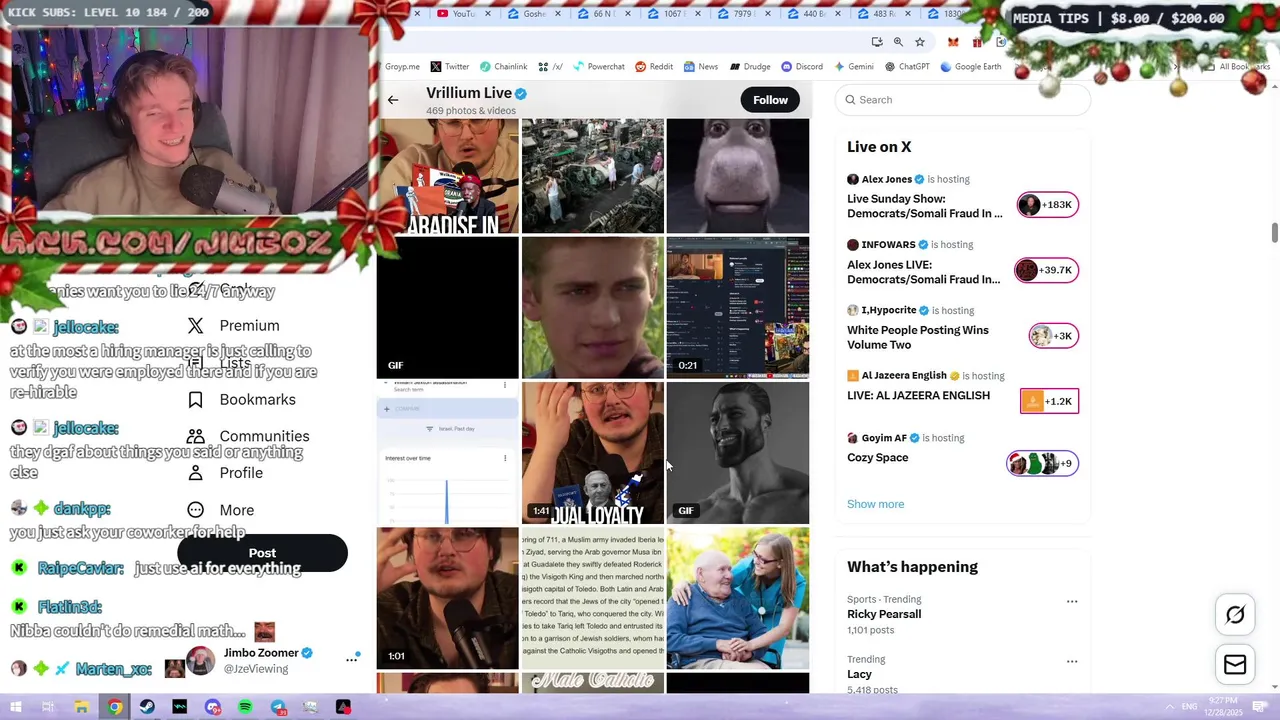
Task: Open the MetaMask fox extension
Action: coord(953,42)
